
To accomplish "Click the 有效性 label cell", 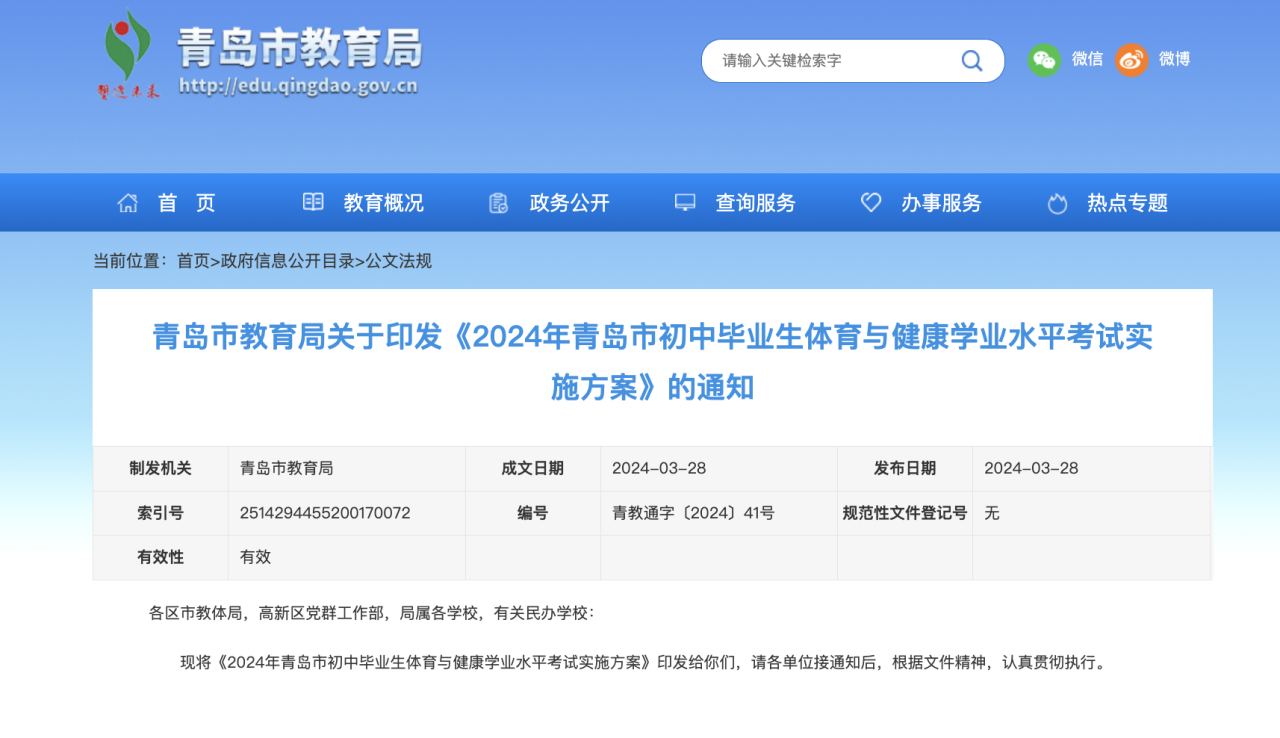I will coord(160,557).
